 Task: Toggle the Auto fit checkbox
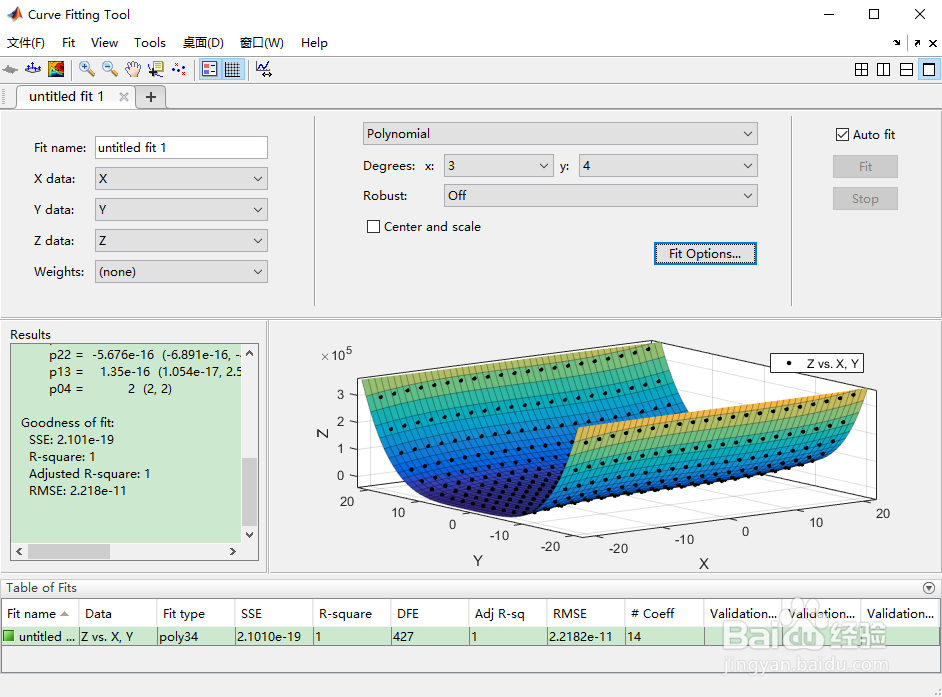pyautogui.click(x=842, y=135)
